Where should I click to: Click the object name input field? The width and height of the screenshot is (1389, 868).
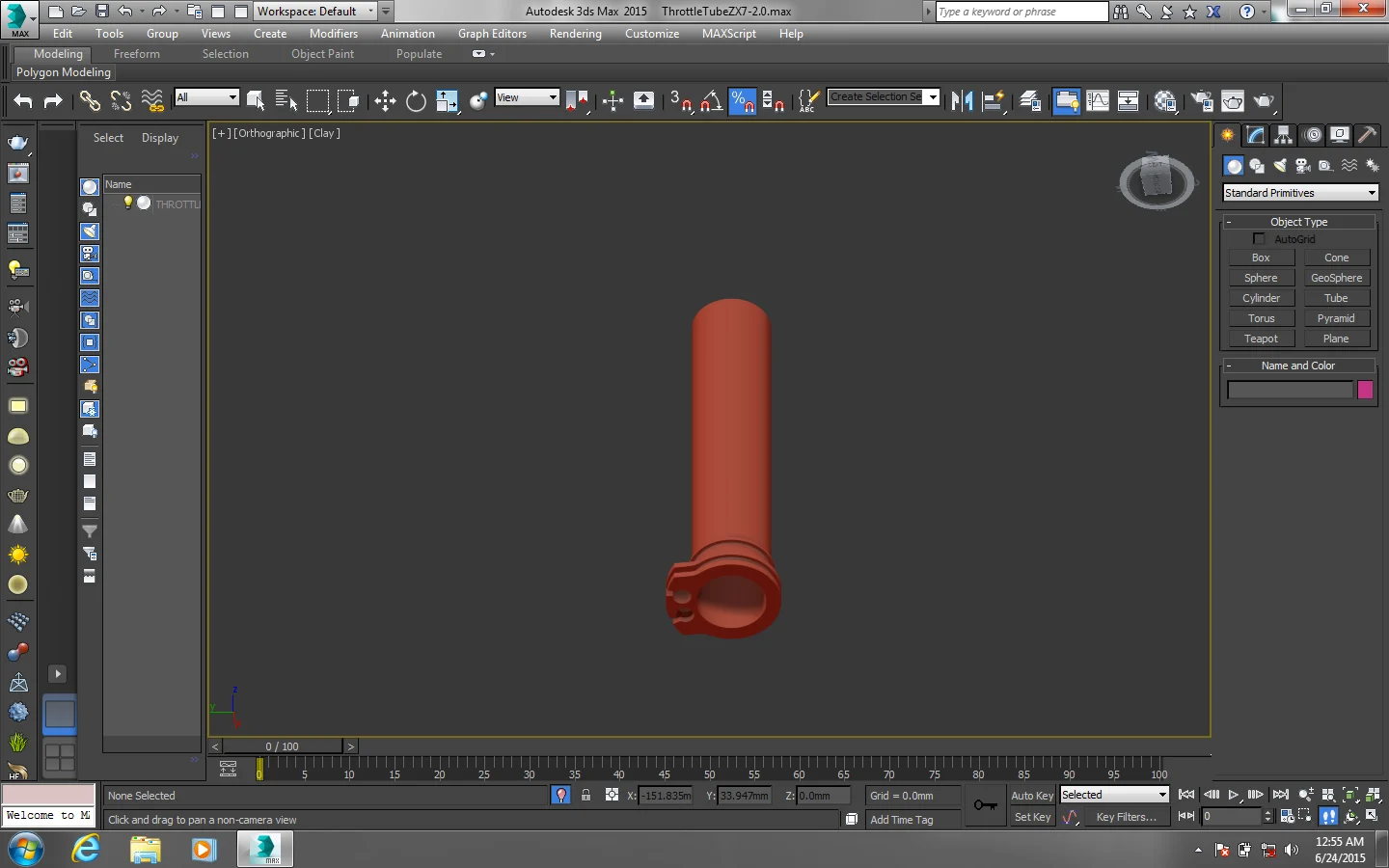tap(1290, 390)
